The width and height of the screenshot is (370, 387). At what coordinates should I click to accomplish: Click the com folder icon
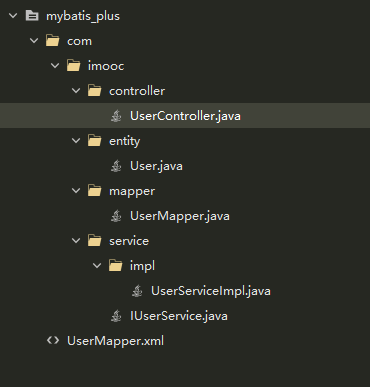tap(52, 41)
